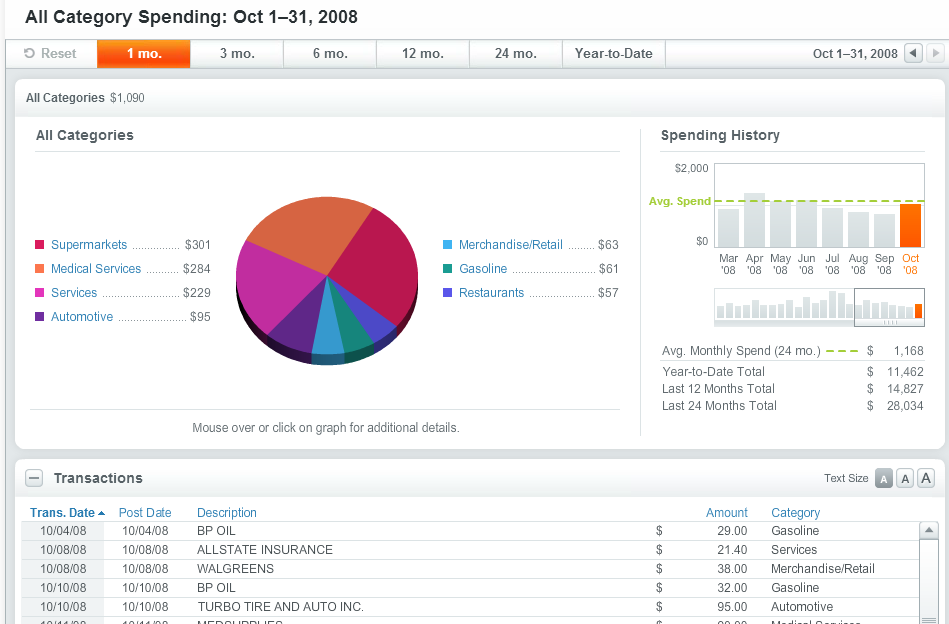
Task: Collapse the Transactions section
Action: coord(34,479)
